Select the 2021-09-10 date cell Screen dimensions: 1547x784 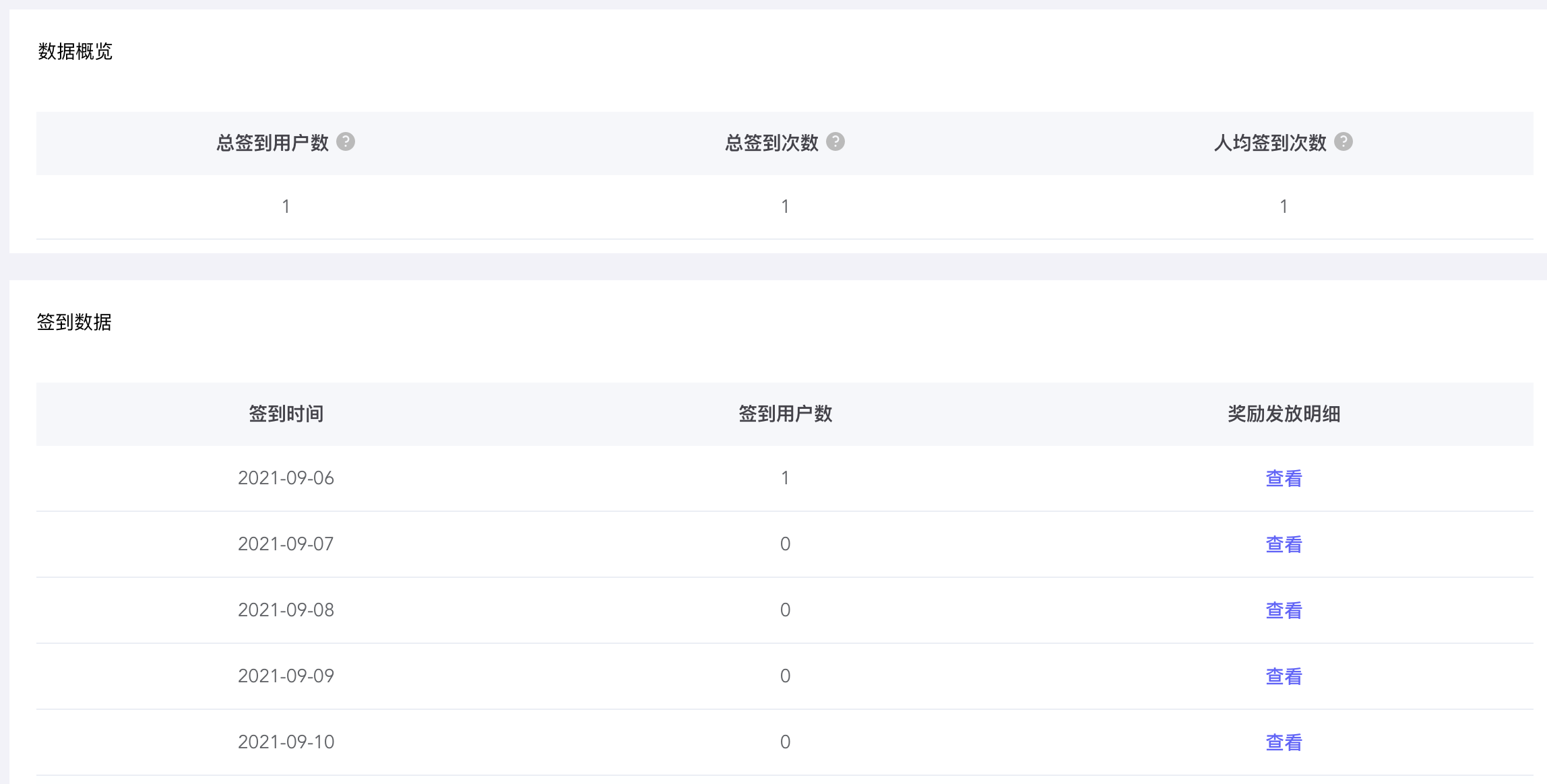pyautogui.click(x=286, y=742)
